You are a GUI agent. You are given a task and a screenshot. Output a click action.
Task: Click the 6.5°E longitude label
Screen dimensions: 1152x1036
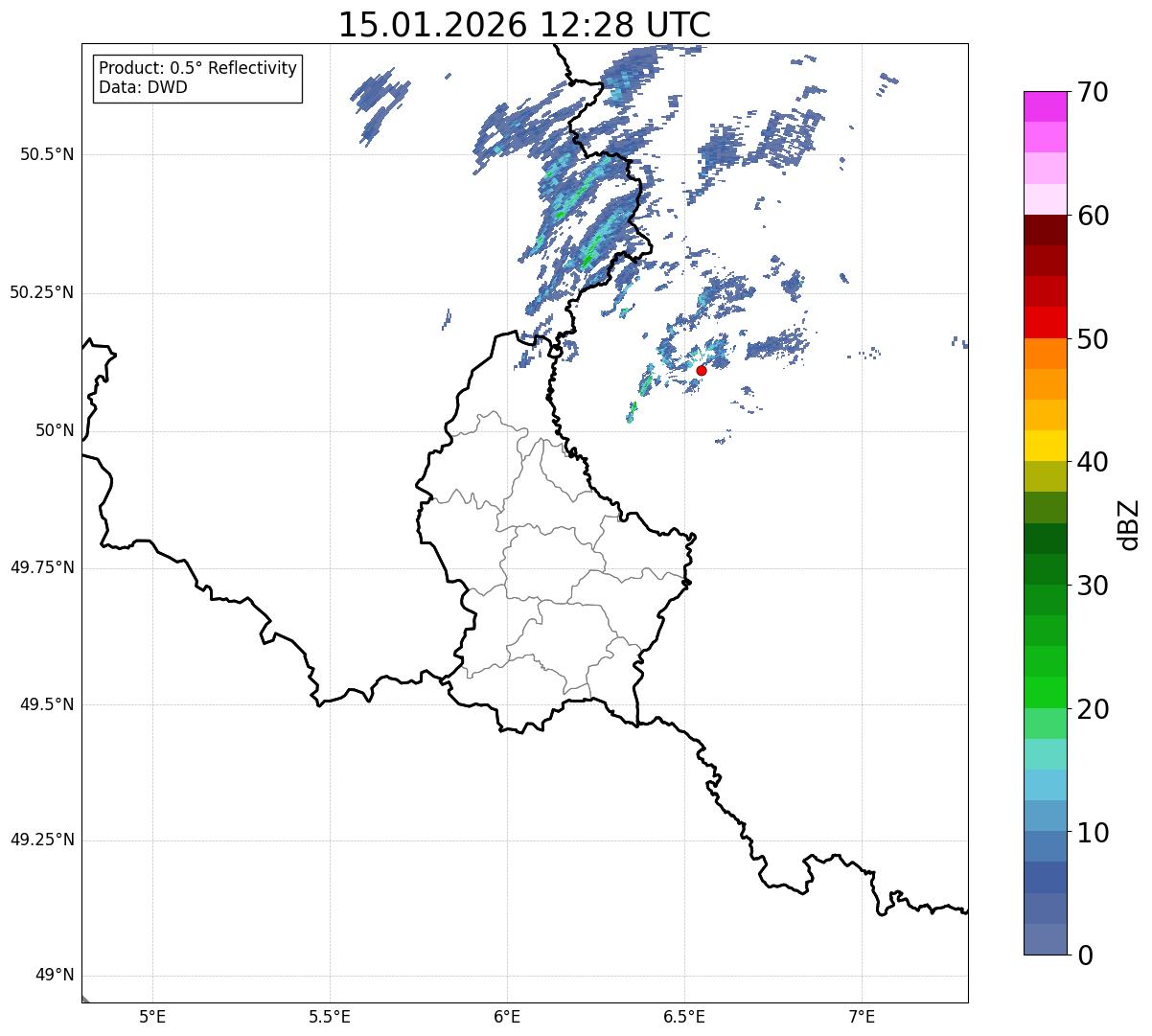[x=684, y=1017]
